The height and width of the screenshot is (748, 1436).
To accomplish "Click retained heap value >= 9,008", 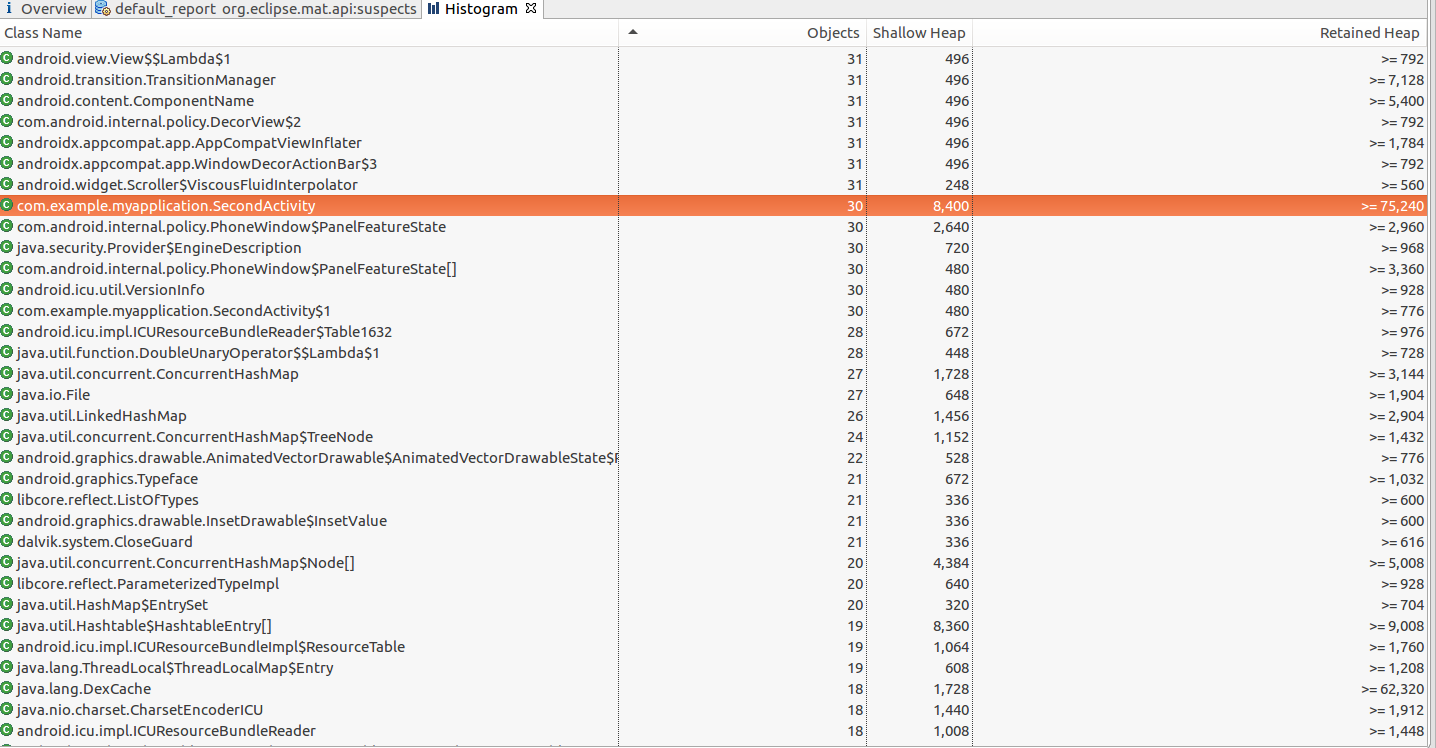I will coord(1396,626).
